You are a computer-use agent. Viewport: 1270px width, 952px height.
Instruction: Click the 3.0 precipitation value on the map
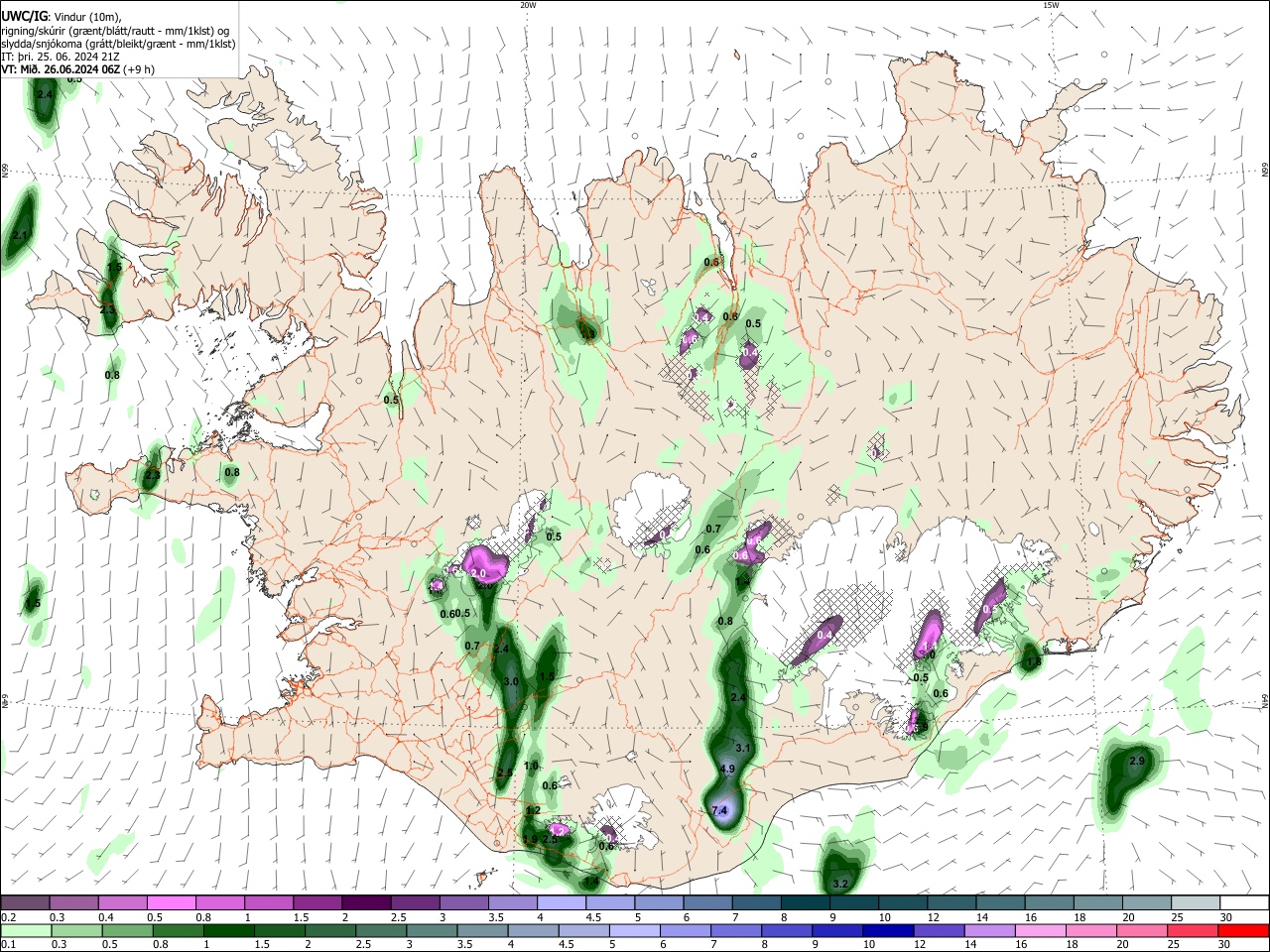tap(511, 682)
